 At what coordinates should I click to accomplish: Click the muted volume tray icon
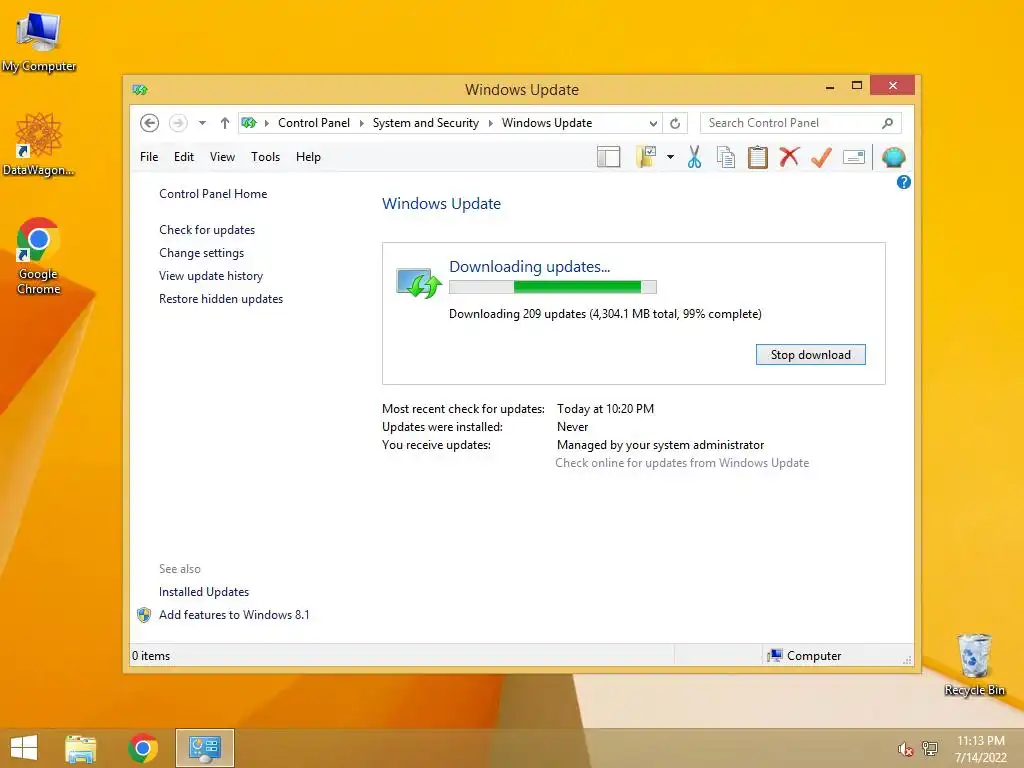tap(906, 749)
